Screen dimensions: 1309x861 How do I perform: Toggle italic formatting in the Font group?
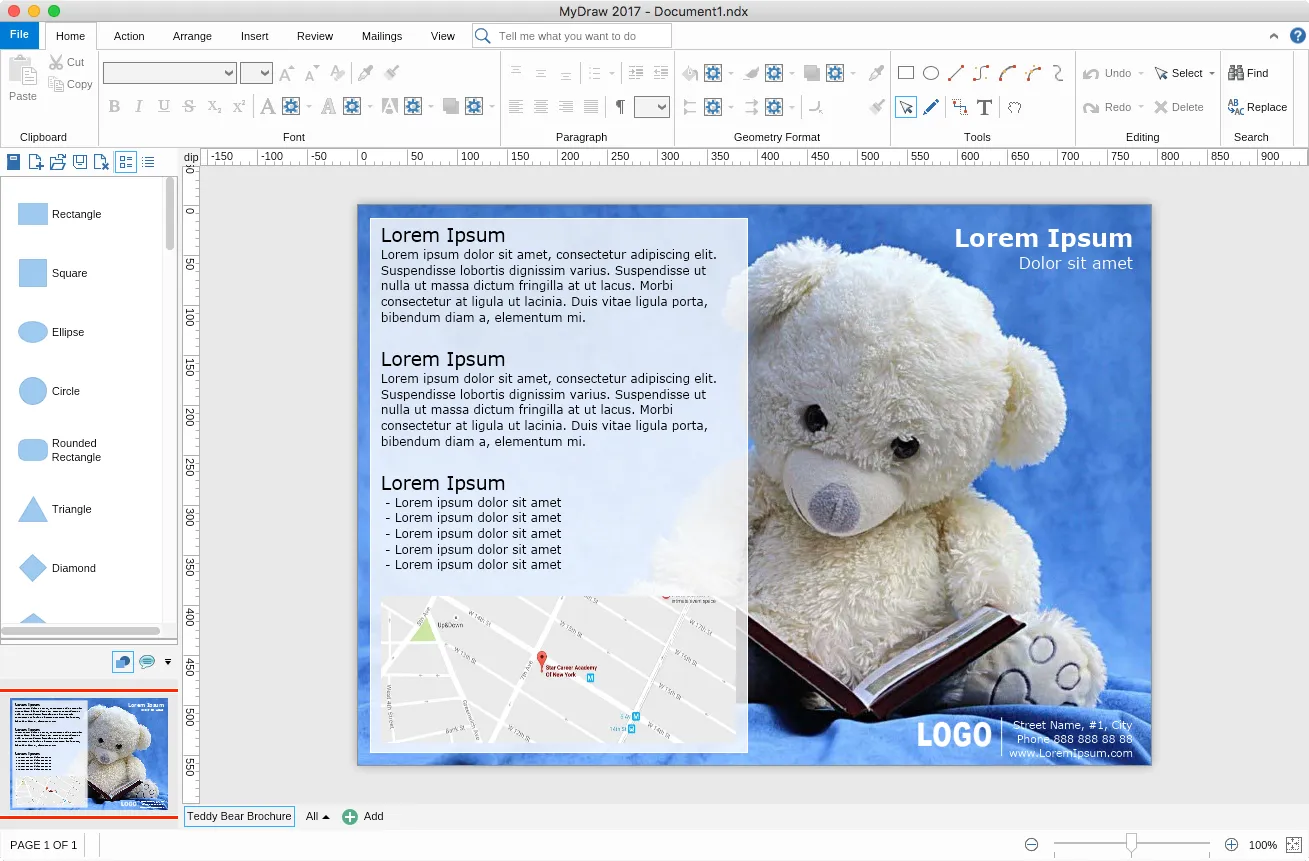click(137, 106)
